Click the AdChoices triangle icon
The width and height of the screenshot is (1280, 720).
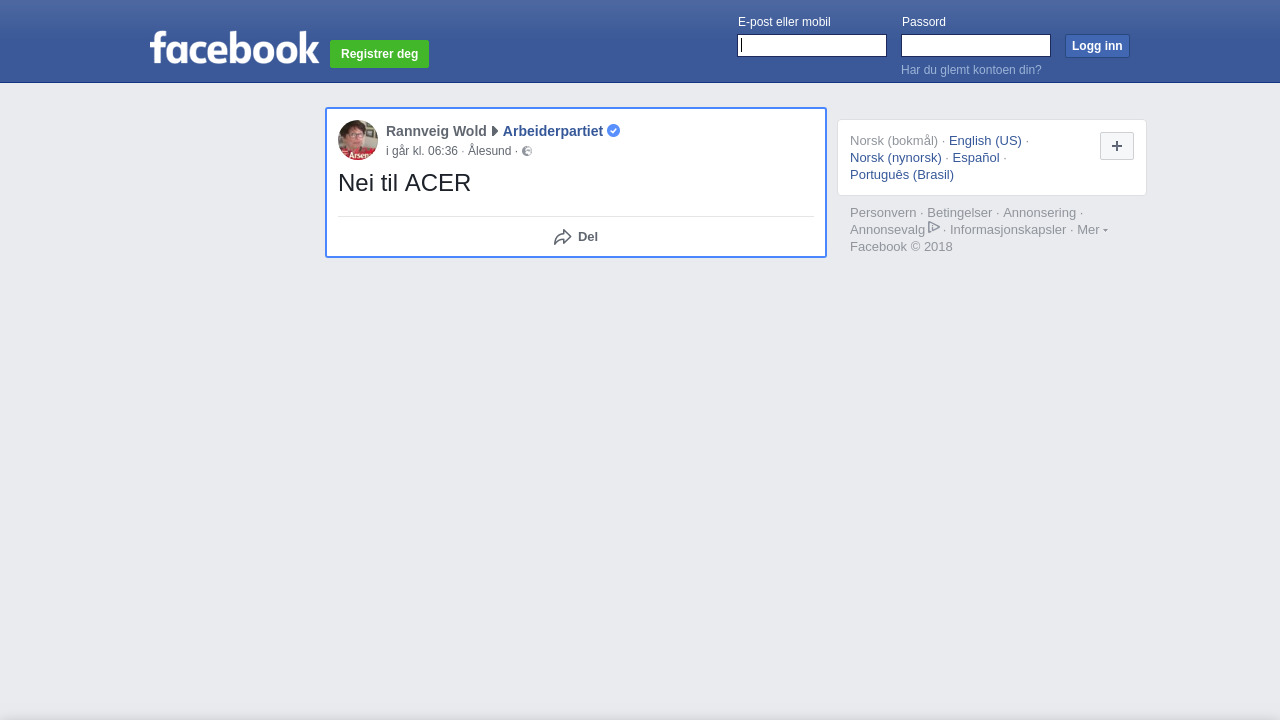point(934,227)
